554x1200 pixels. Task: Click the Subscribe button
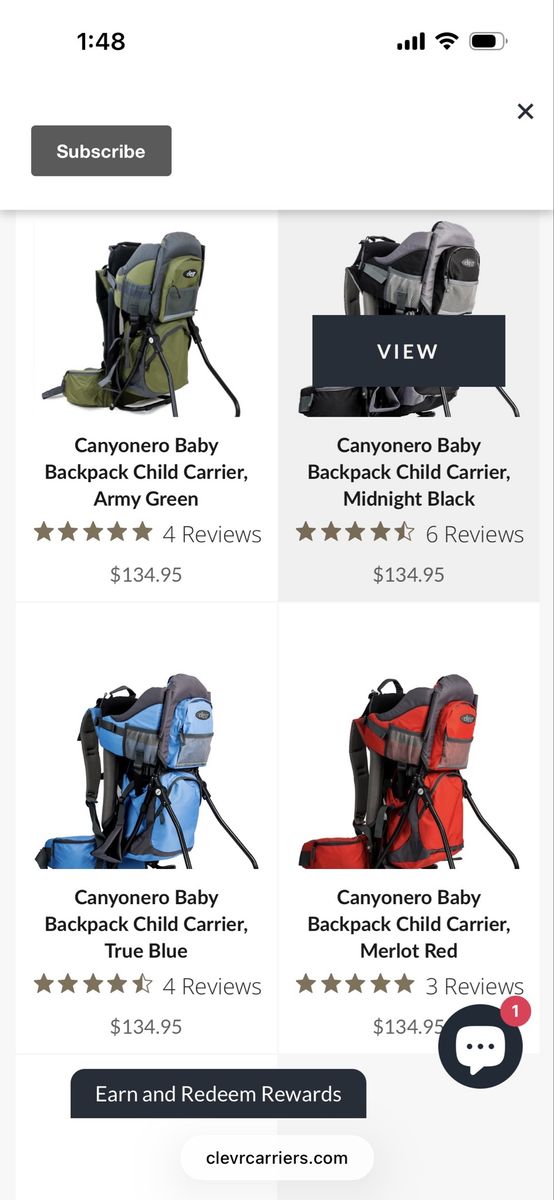(101, 151)
